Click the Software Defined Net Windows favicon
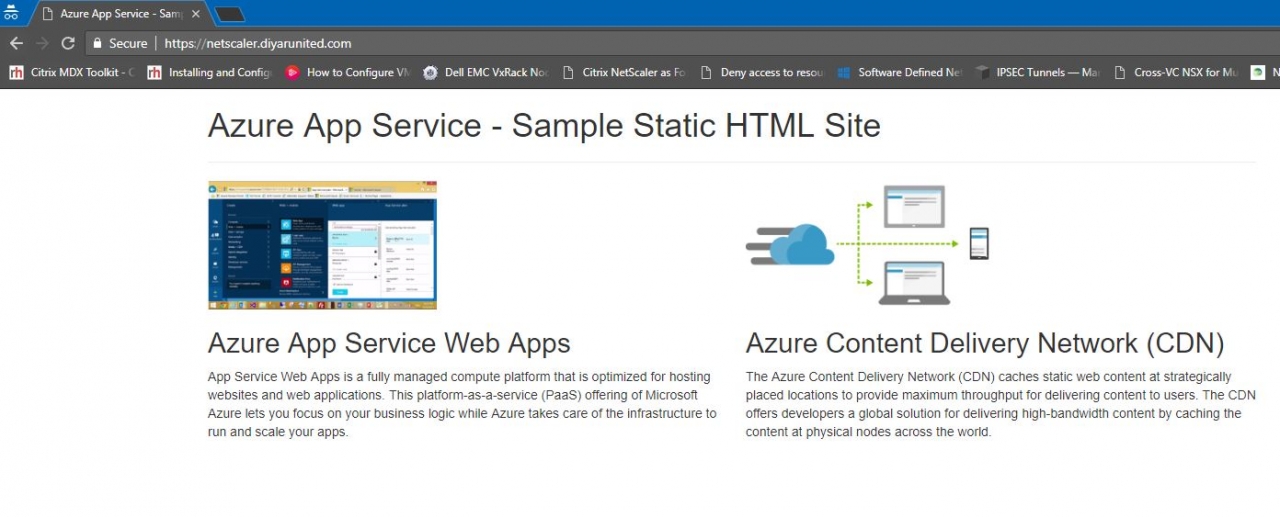Viewport: 1280px width, 517px height. click(x=844, y=72)
